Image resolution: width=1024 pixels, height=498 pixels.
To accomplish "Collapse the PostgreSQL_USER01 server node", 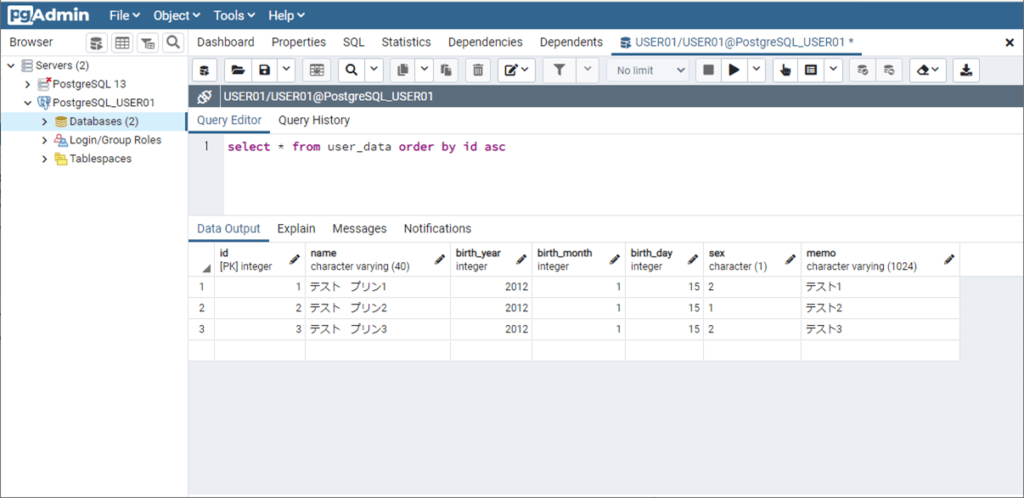I will [x=28, y=103].
